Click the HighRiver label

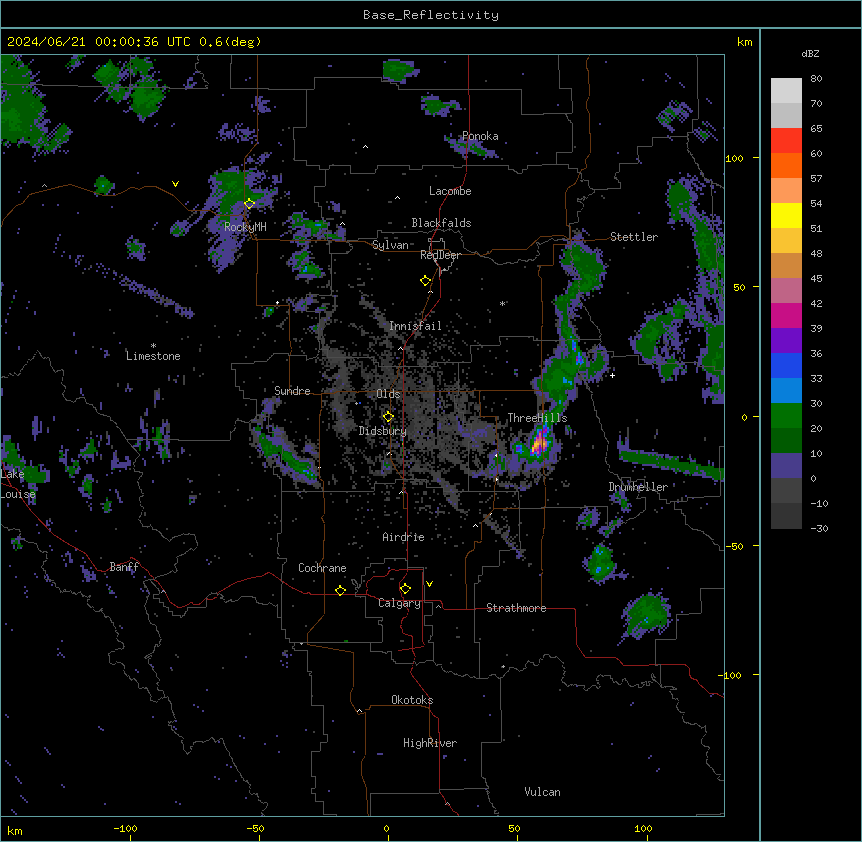pos(430,743)
